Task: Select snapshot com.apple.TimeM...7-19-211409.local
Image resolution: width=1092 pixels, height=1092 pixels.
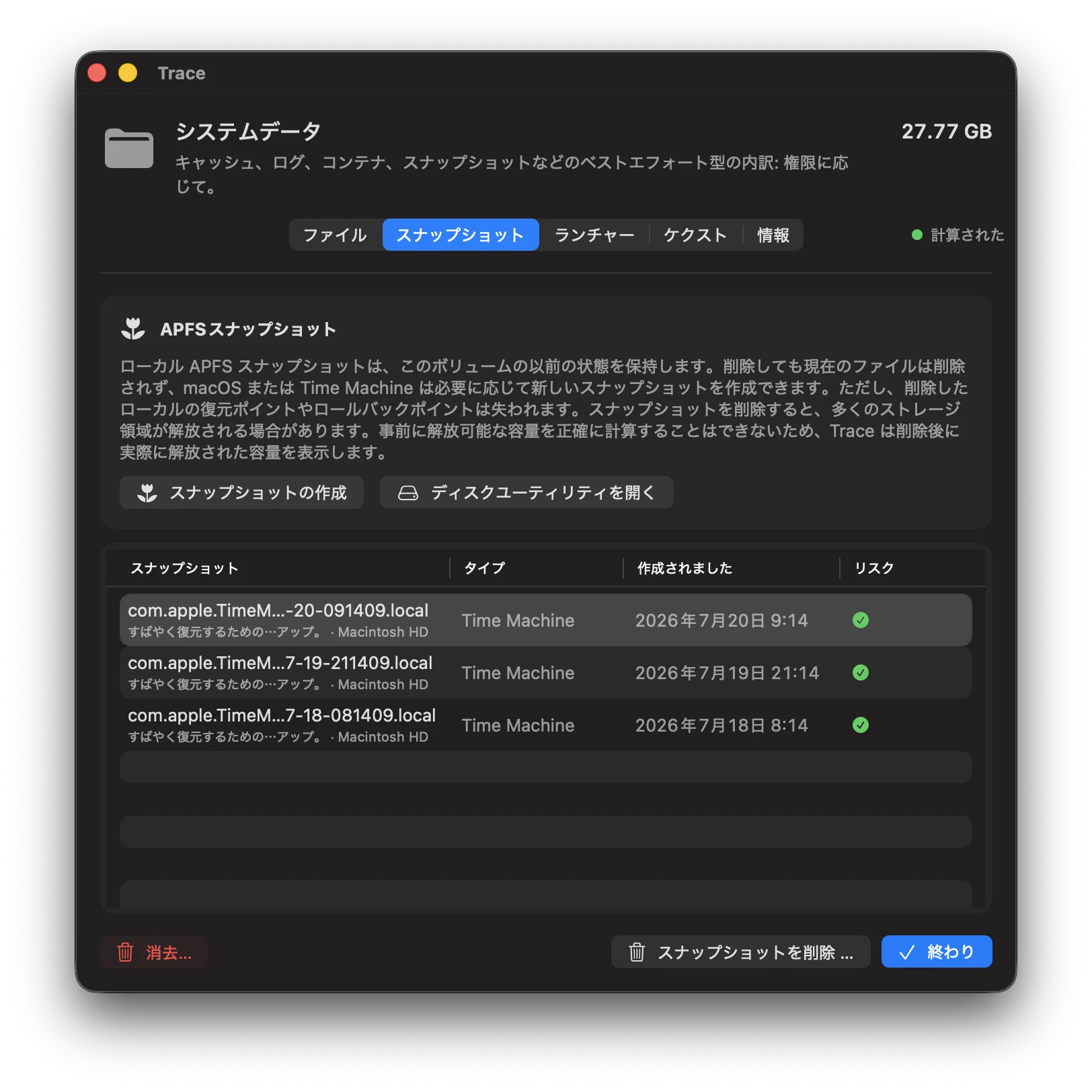Action: [x=546, y=672]
